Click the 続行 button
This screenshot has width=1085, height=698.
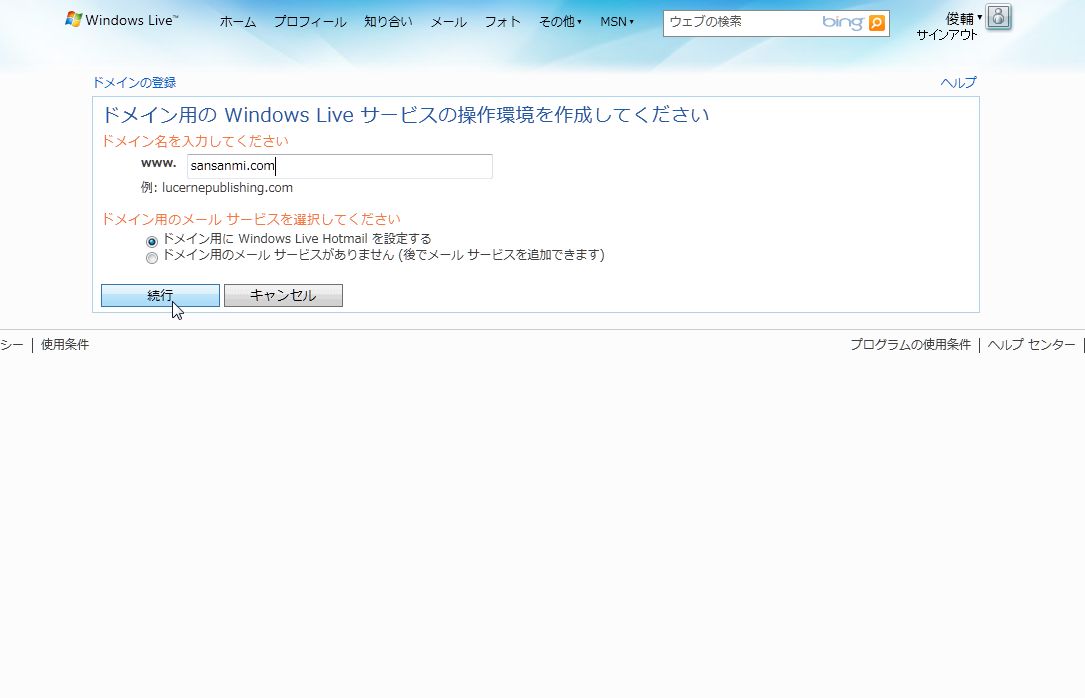pyautogui.click(x=161, y=295)
